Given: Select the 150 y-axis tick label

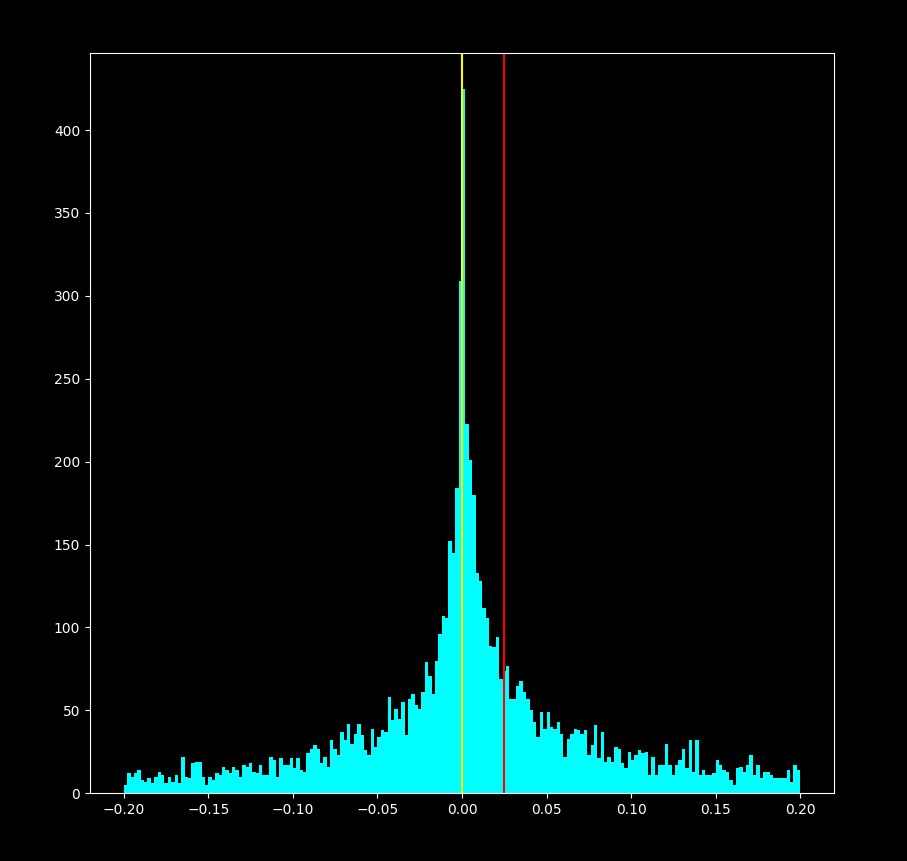Looking at the screenshot, I should (69, 545).
